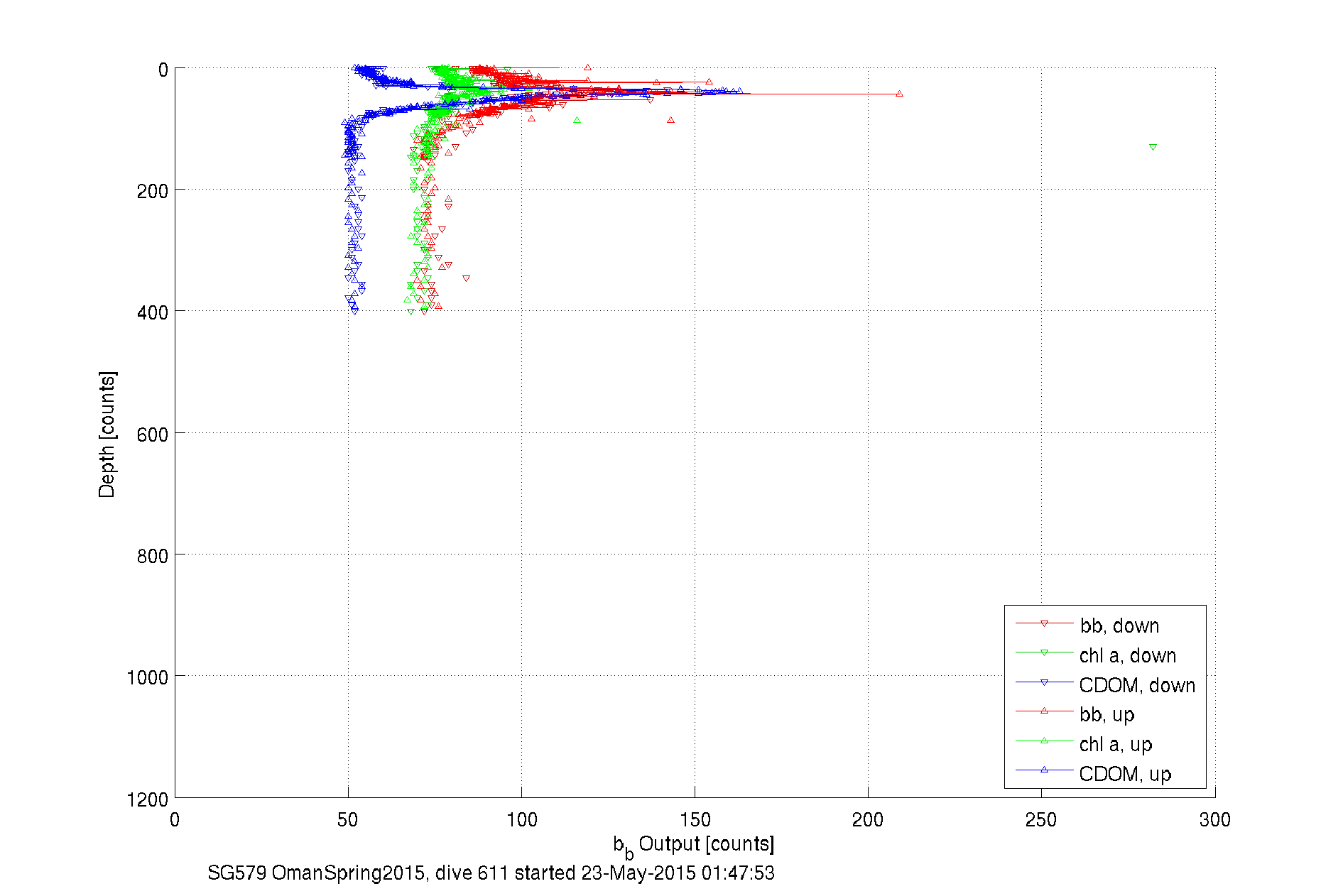Click the lone red marker near 143 counts
Viewport: 1343px width, 896px height.
coord(670,120)
